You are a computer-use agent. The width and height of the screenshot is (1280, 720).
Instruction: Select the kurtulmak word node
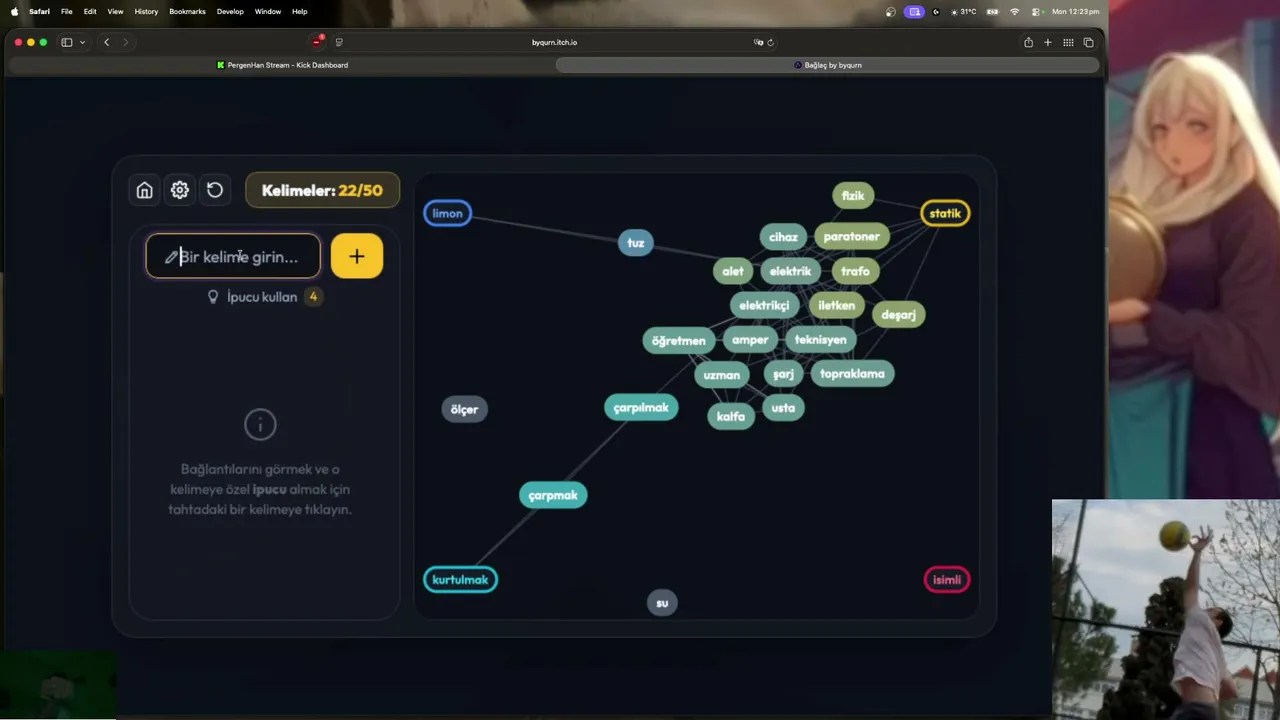click(460, 580)
